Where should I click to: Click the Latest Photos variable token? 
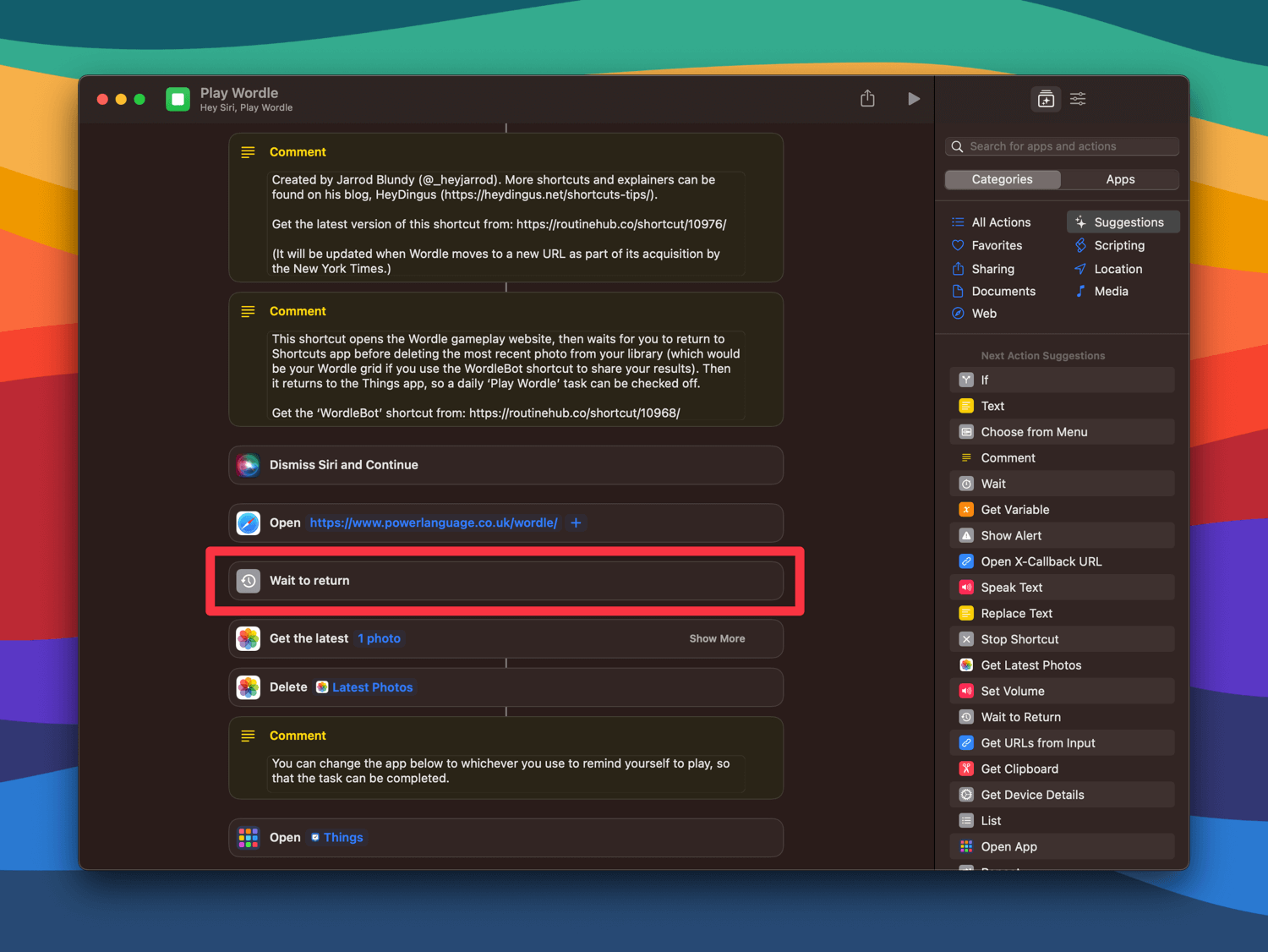click(364, 687)
